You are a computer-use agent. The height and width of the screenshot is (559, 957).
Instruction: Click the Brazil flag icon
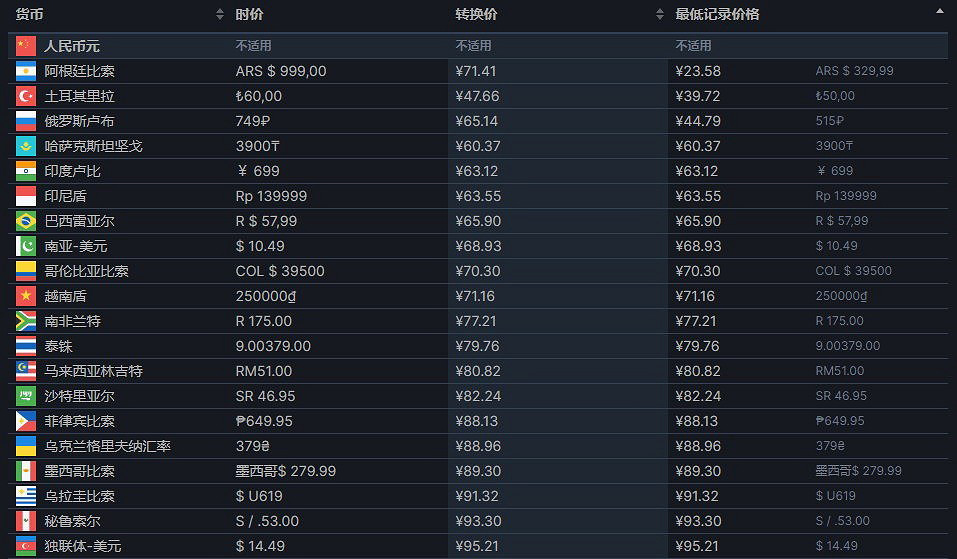pos(26,221)
